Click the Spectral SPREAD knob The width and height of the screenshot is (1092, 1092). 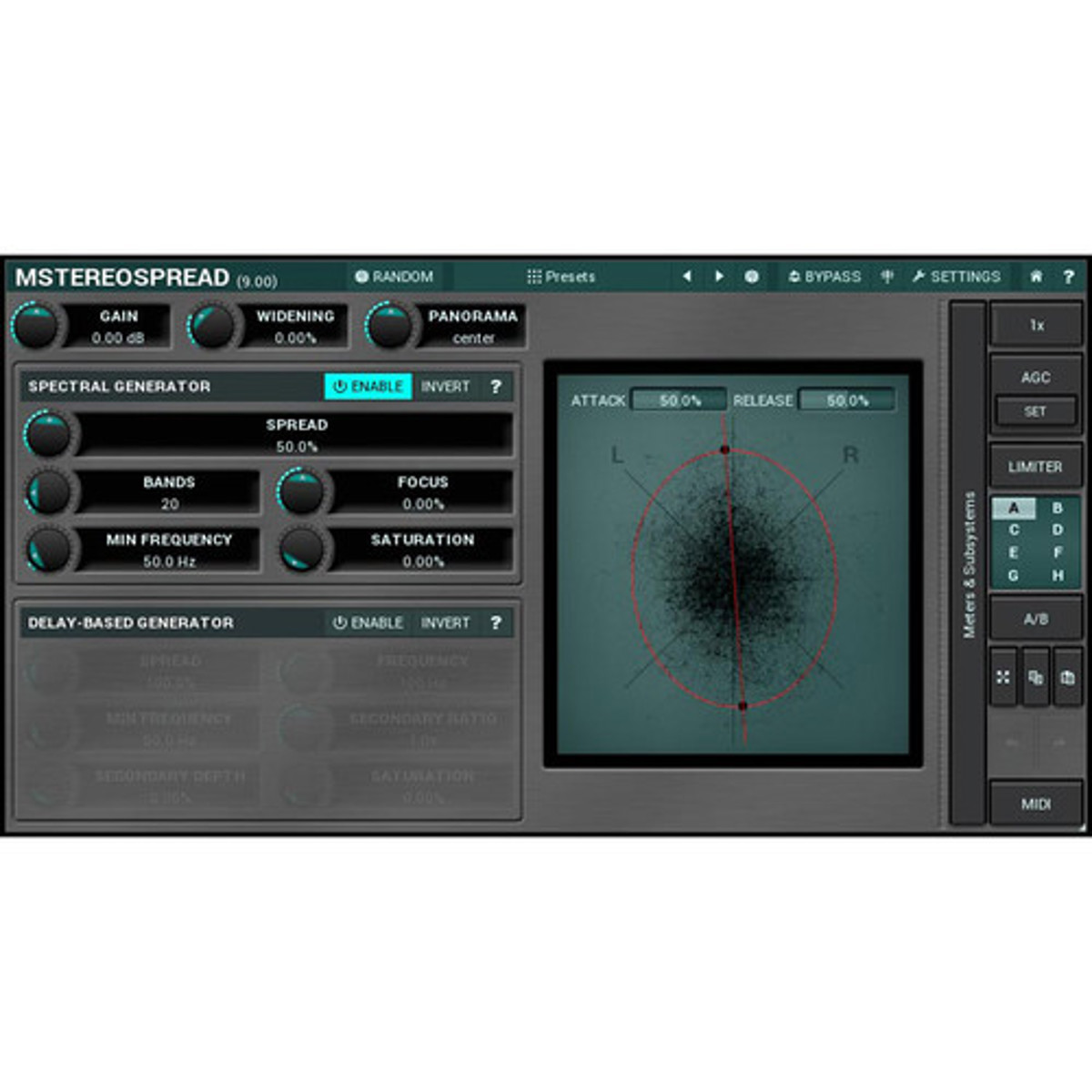click(x=48, y=435)
